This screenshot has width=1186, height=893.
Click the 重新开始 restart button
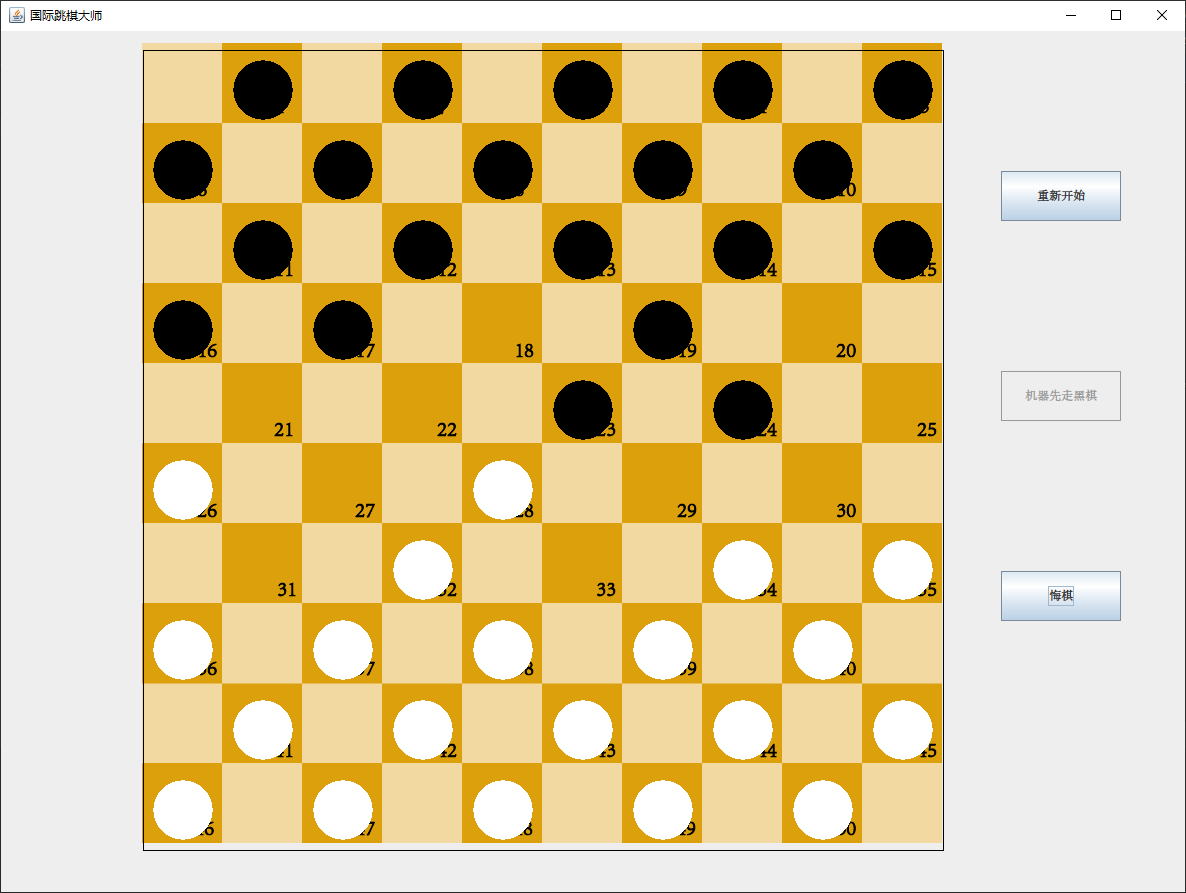(1060, 196)
